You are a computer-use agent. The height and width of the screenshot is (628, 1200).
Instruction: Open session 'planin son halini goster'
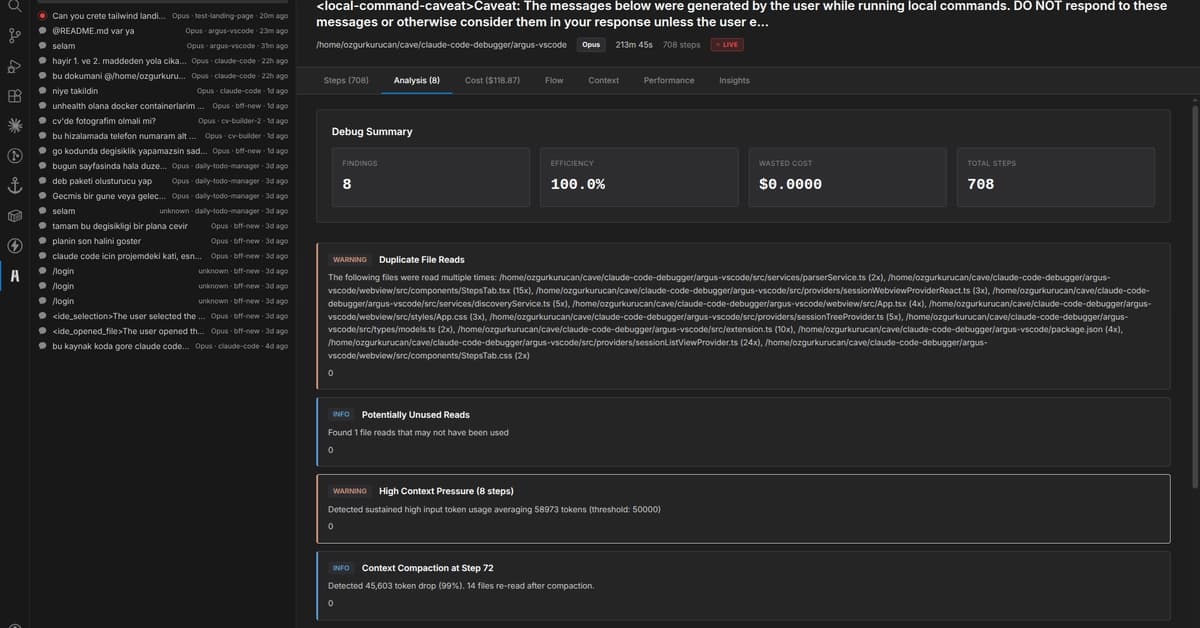[163, 241]
